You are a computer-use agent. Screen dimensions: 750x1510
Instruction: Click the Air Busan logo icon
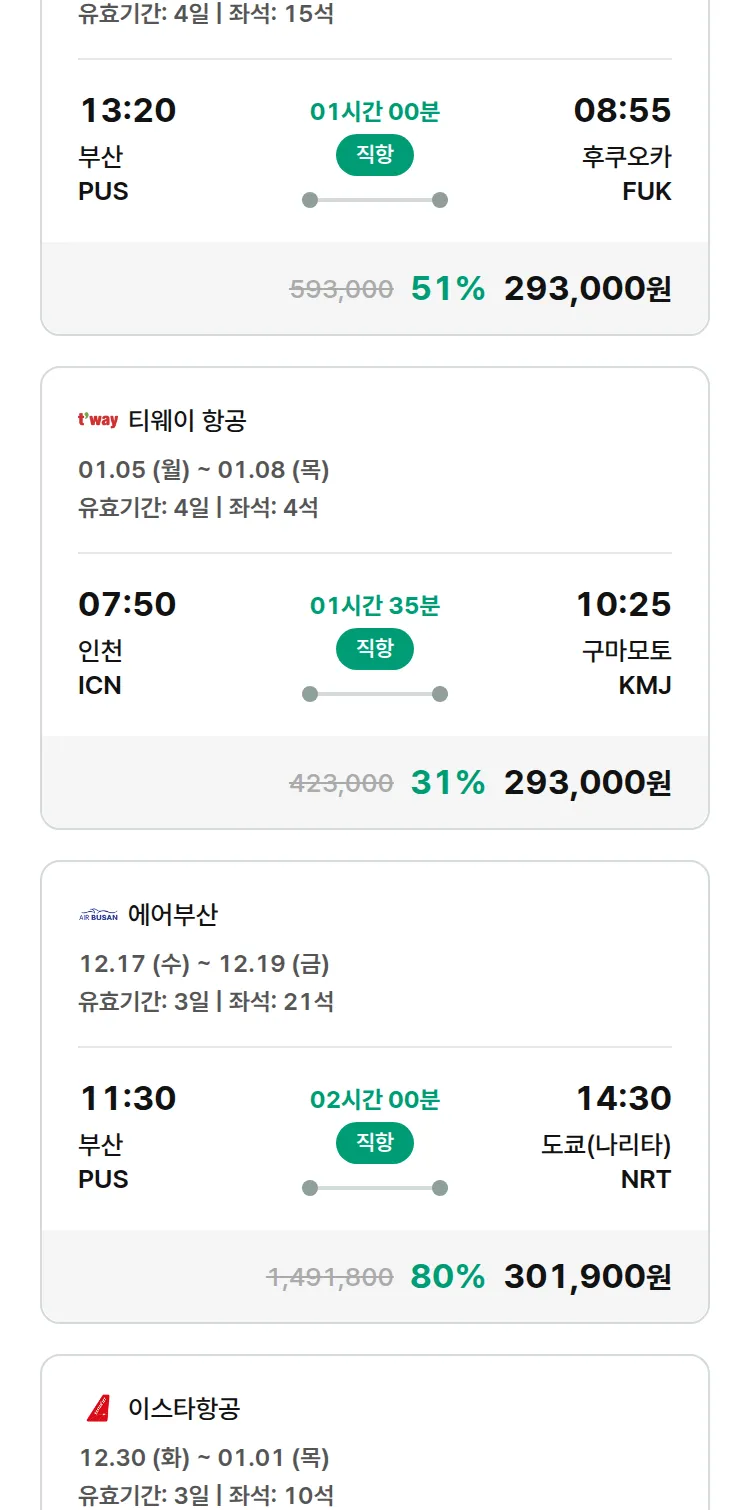pyautogui.click(x=98, y=915)
